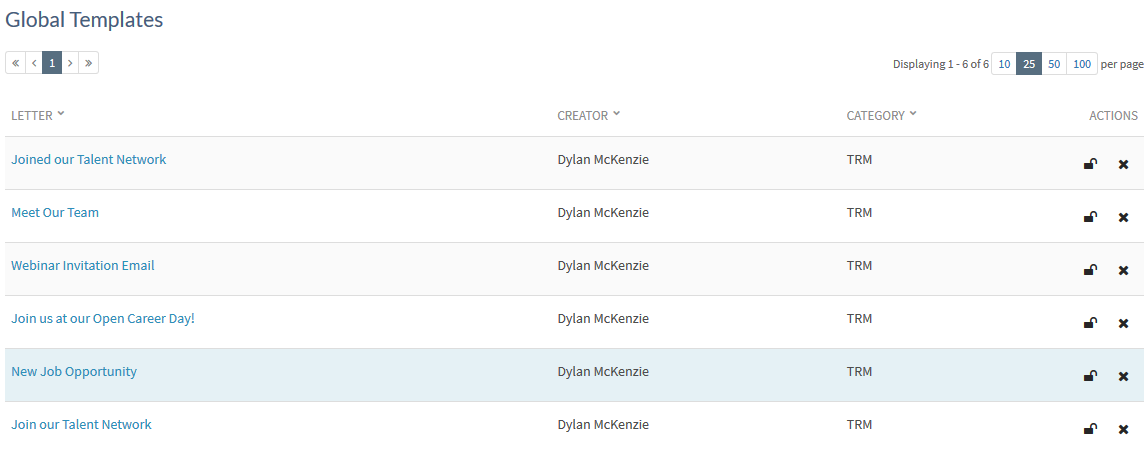Delete the Join our Talent Network template
1147x453 pixels.
click(1123, 429)
